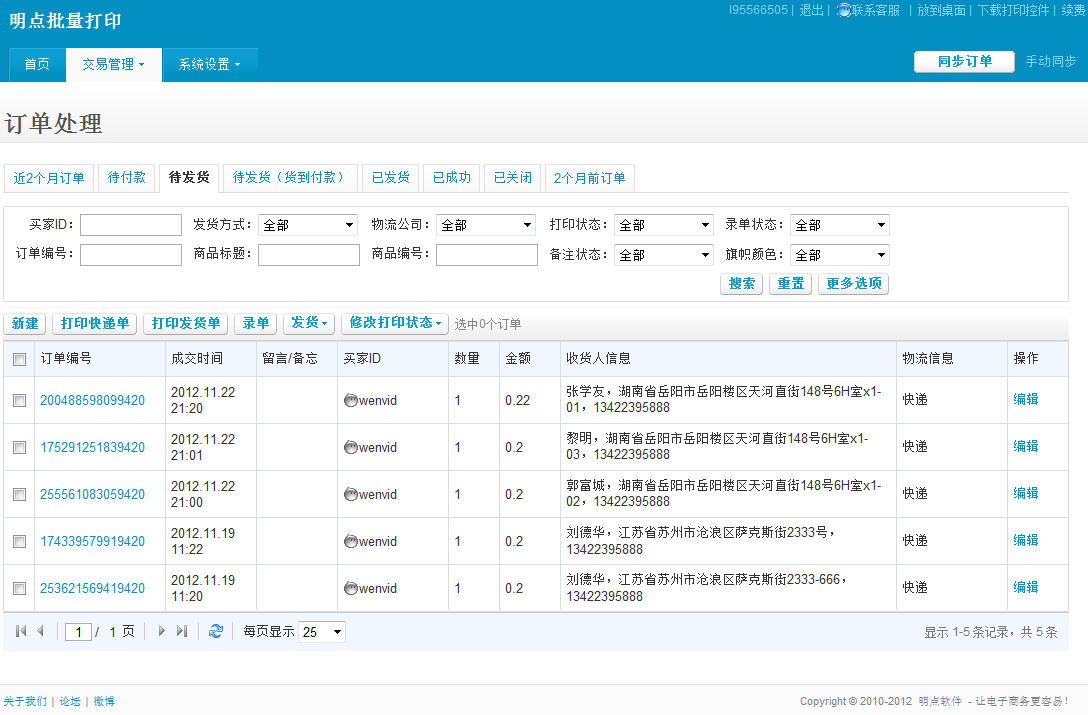Viewport: 1088px width, 715px height.
Task: Open the 论坛 footer link
Action: (x=70, y=702)
